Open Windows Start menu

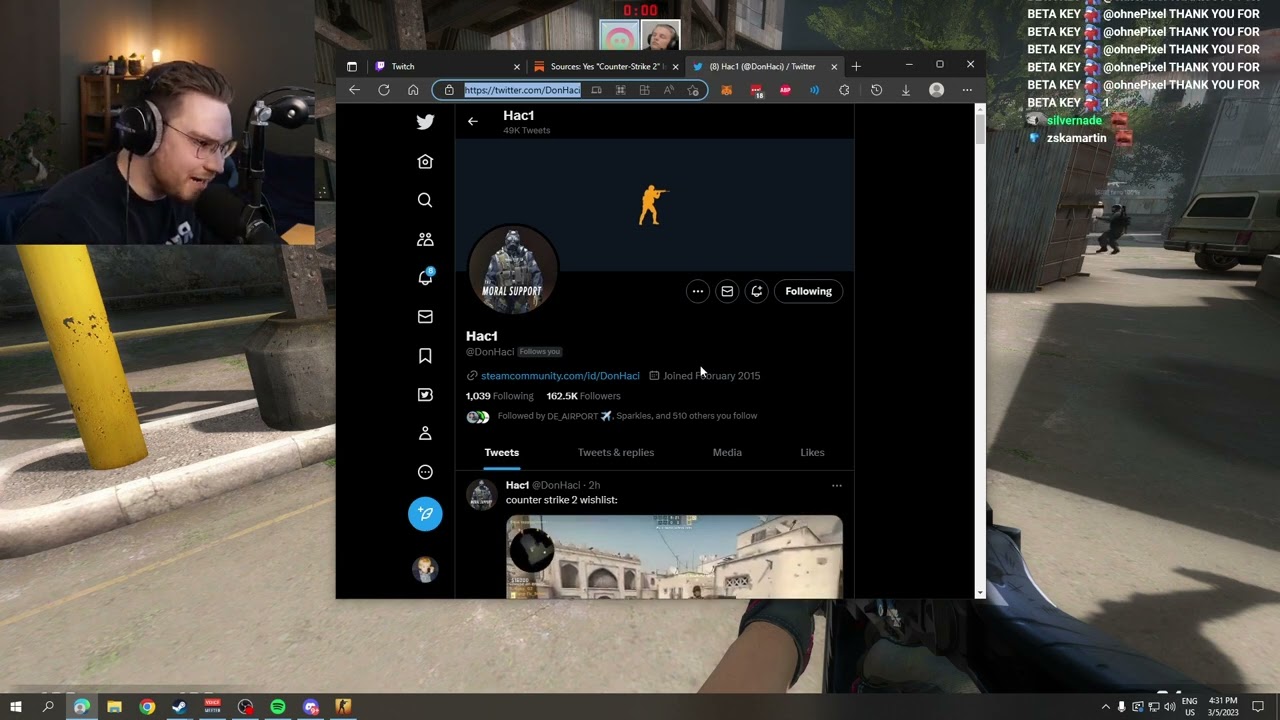[x=16, y=707]
